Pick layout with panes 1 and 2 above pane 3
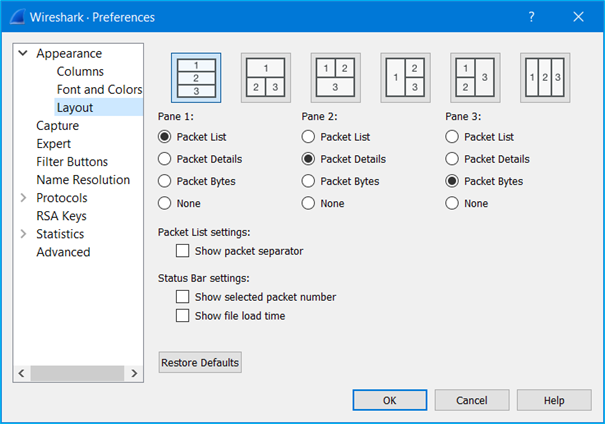The height and width of the screenshot is (424, 605). coord(336,78)
